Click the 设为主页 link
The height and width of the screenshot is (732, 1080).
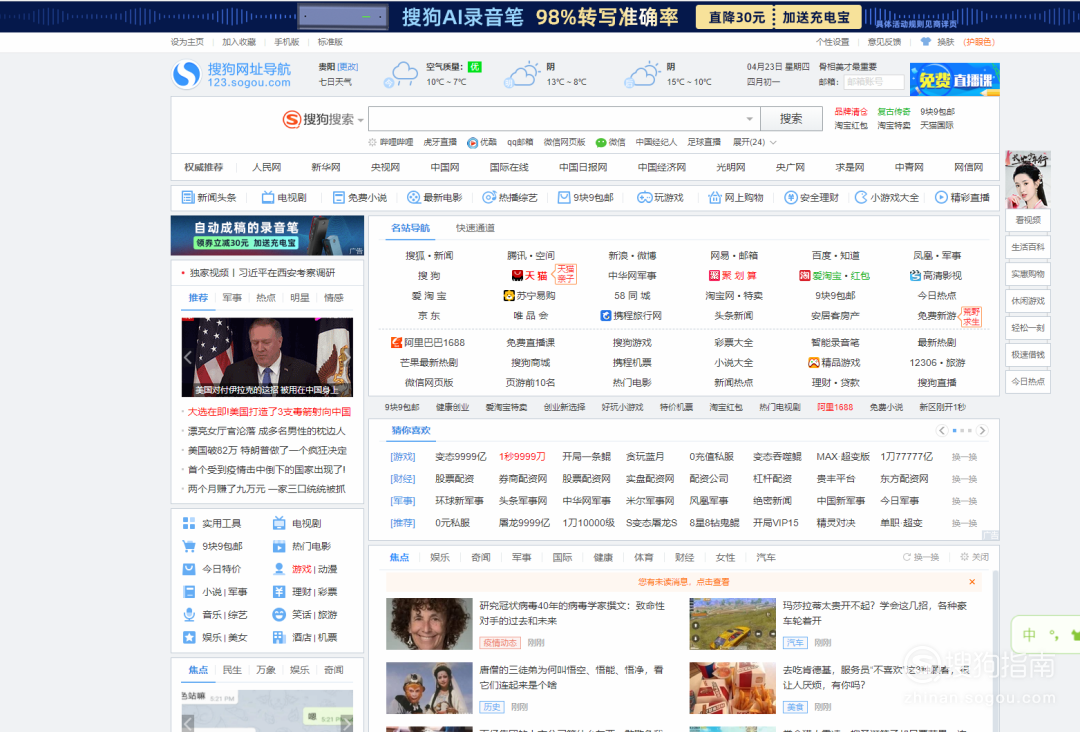(187, 42)
